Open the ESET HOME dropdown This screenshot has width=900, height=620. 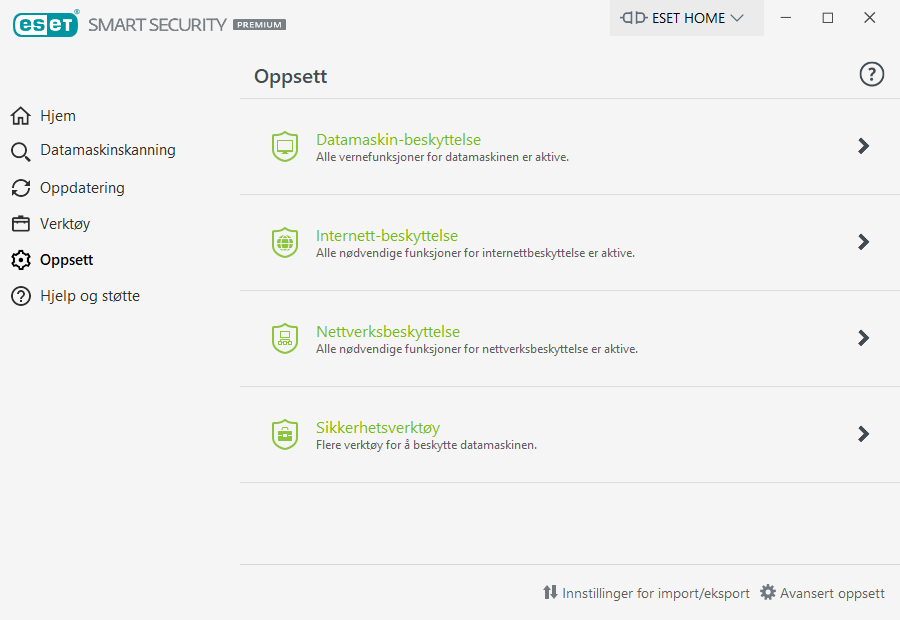[686, 18]
